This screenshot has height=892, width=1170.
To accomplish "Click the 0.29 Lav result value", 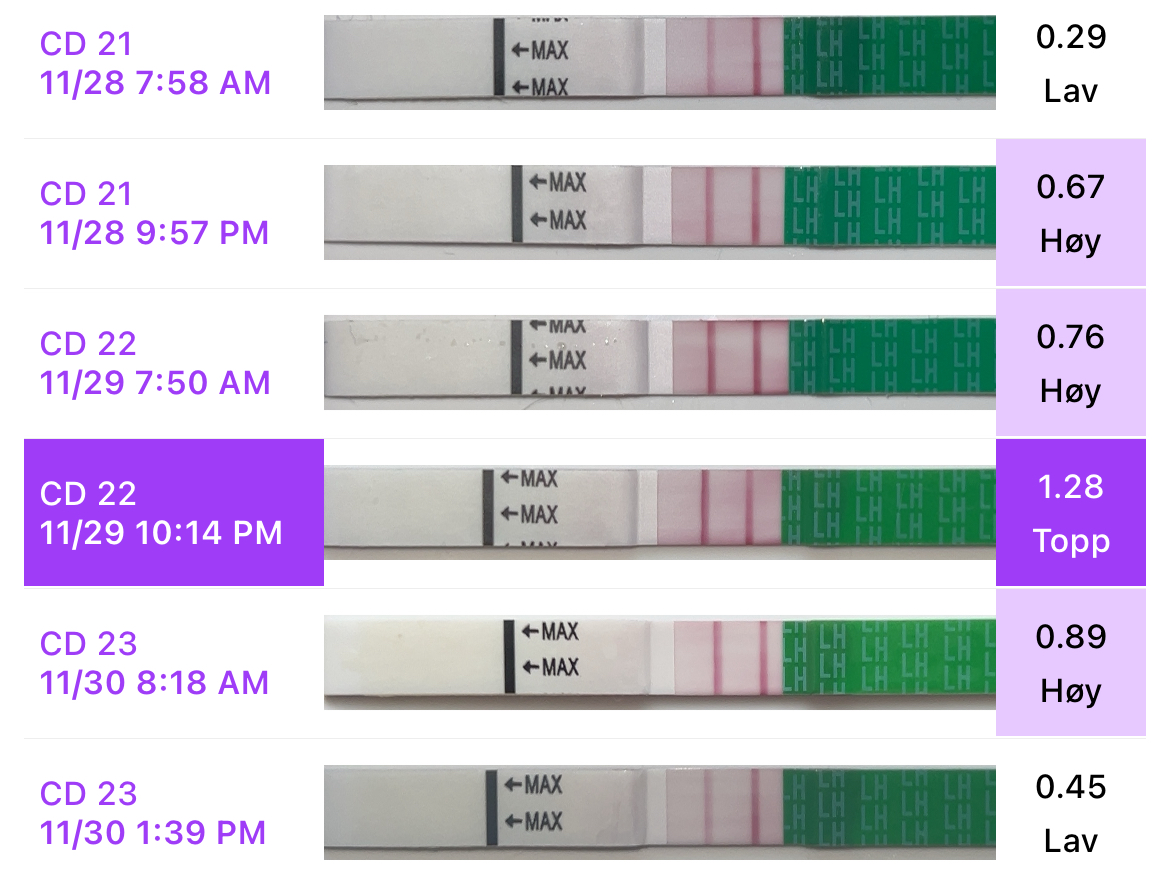I will [1070, 64].
